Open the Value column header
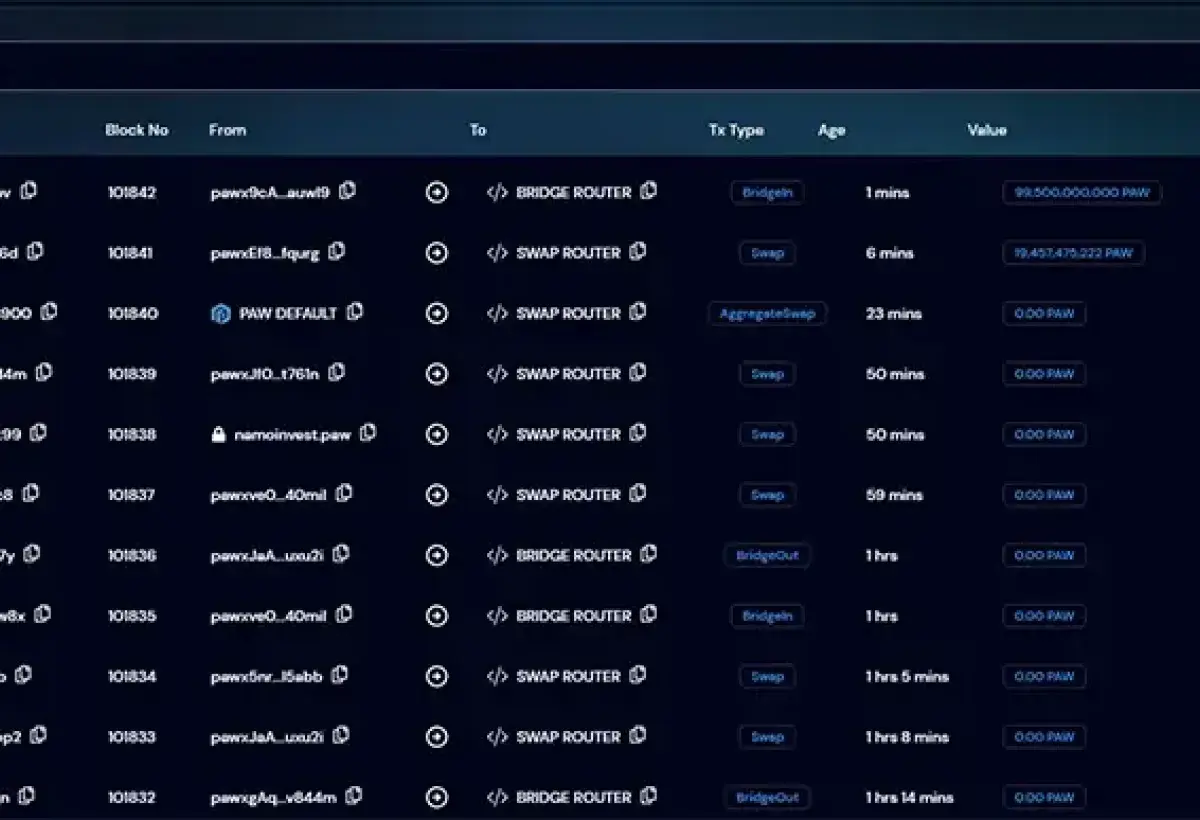Image resolution: width=1200 pixels, height=820 pixels. (987, 130)
